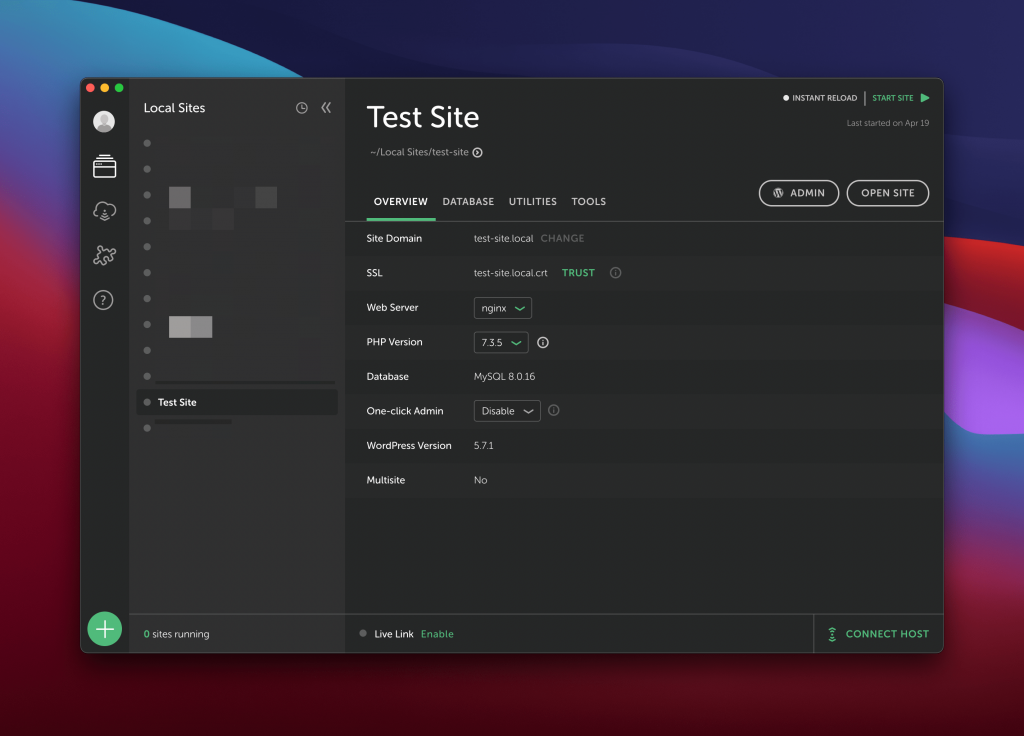Trust the test-site.local.crt SSL certificate
1024x736 pixels.
tap(578, 272)
